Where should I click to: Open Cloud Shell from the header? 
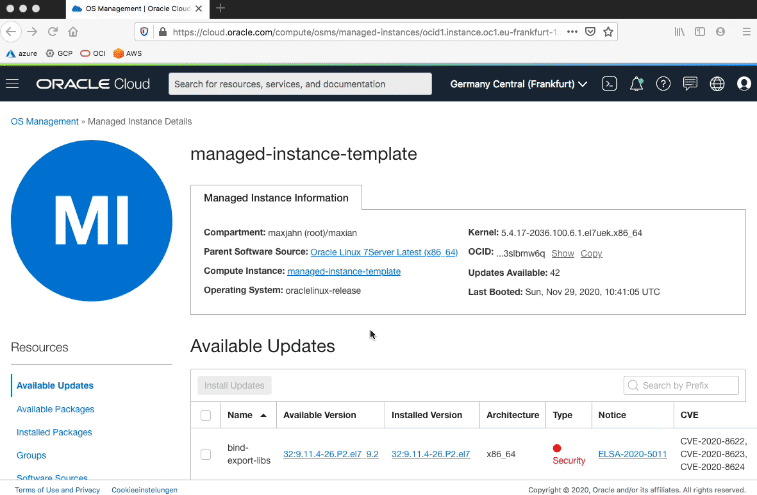coord(609,84)
